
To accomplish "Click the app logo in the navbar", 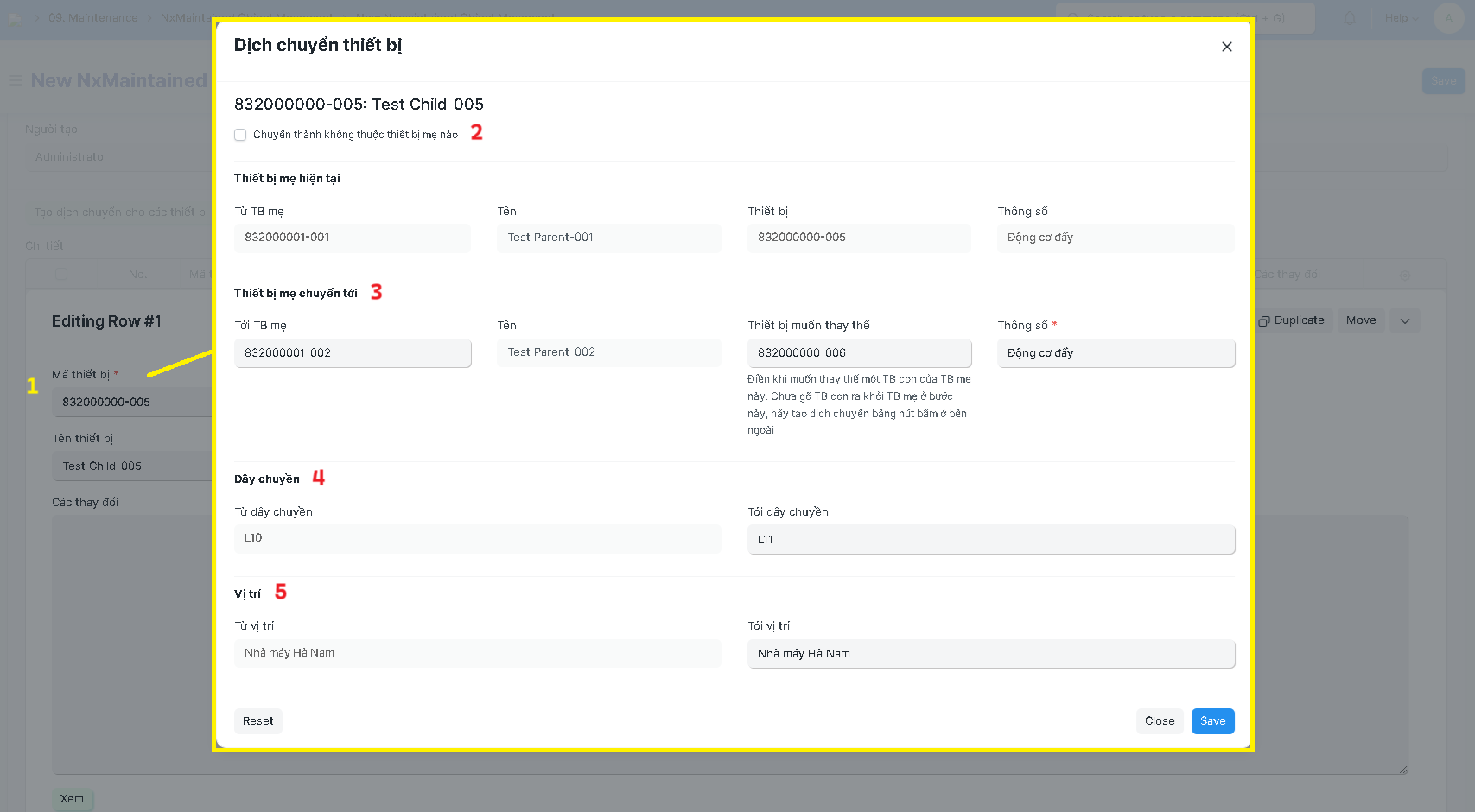I will click(16, 18).
